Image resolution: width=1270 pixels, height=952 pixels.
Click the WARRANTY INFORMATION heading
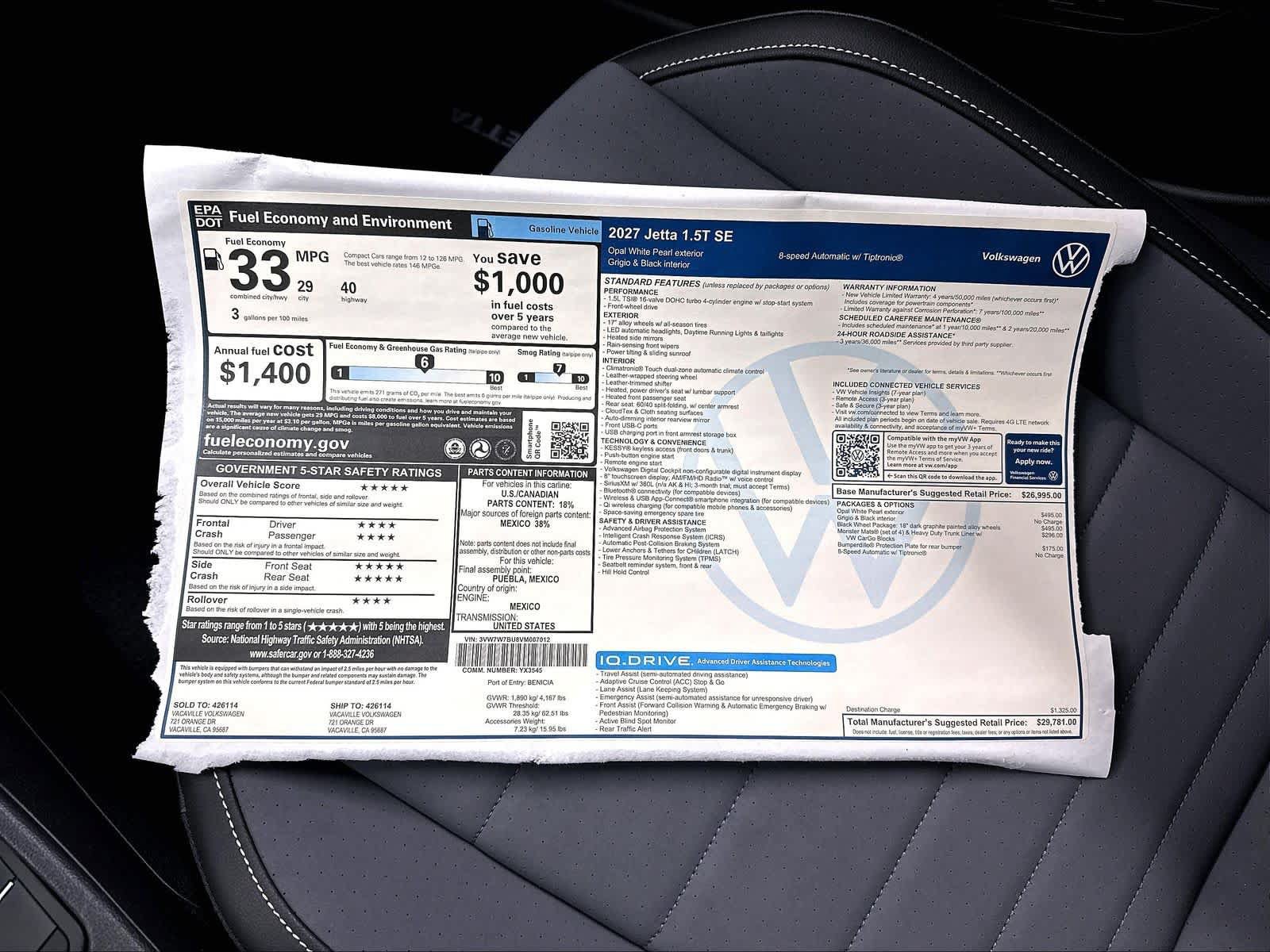click(x=889, y=289)
